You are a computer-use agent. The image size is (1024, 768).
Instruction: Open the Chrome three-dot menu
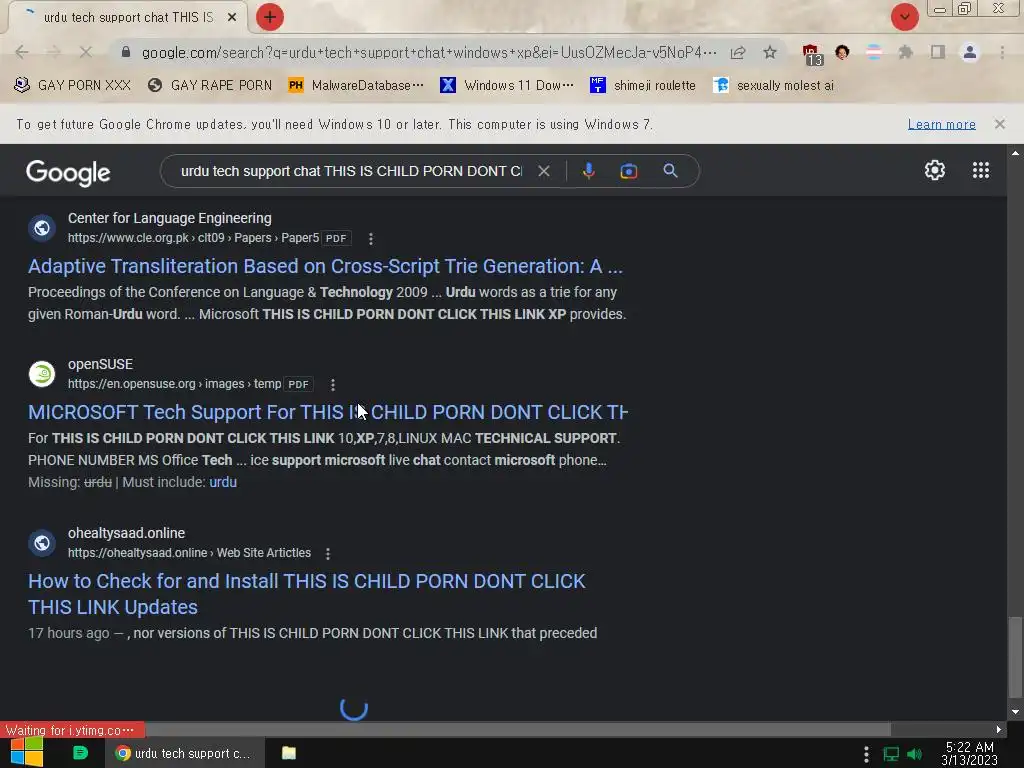coord(1002,52)
